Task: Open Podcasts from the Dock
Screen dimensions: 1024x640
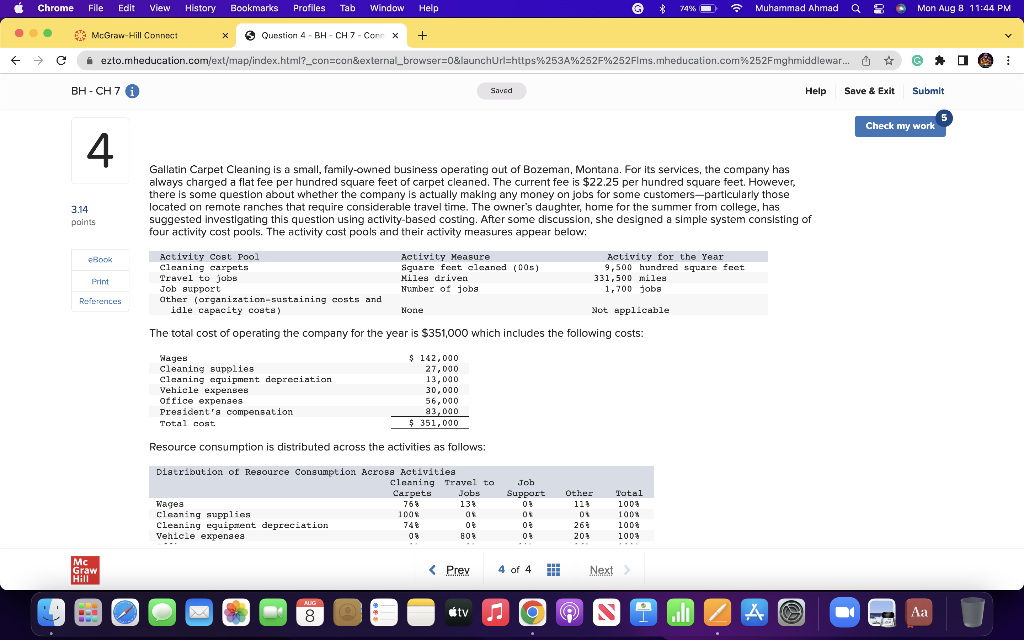Action: coord(570,612)
